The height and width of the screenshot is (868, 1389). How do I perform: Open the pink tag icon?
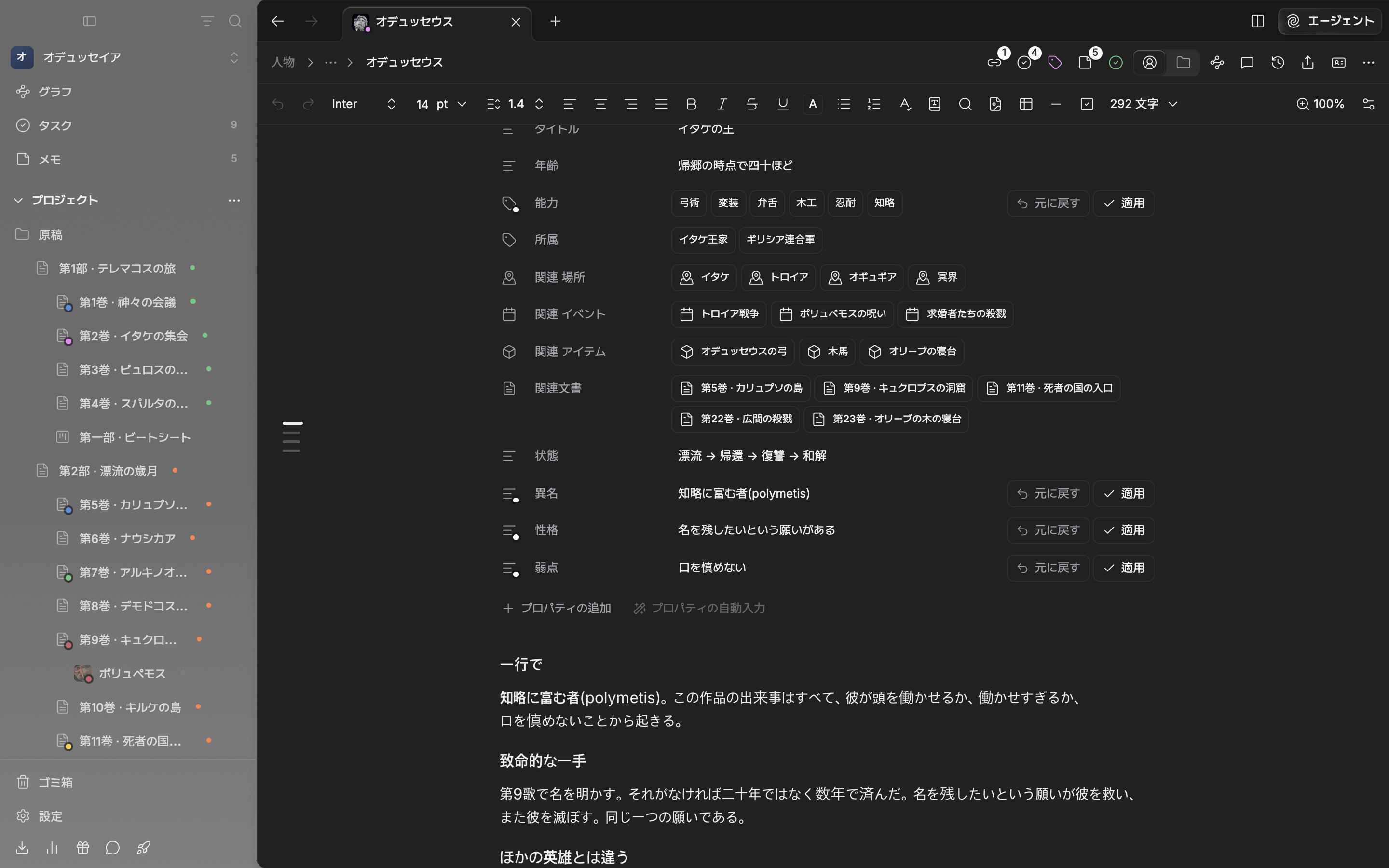(1055, 63)
